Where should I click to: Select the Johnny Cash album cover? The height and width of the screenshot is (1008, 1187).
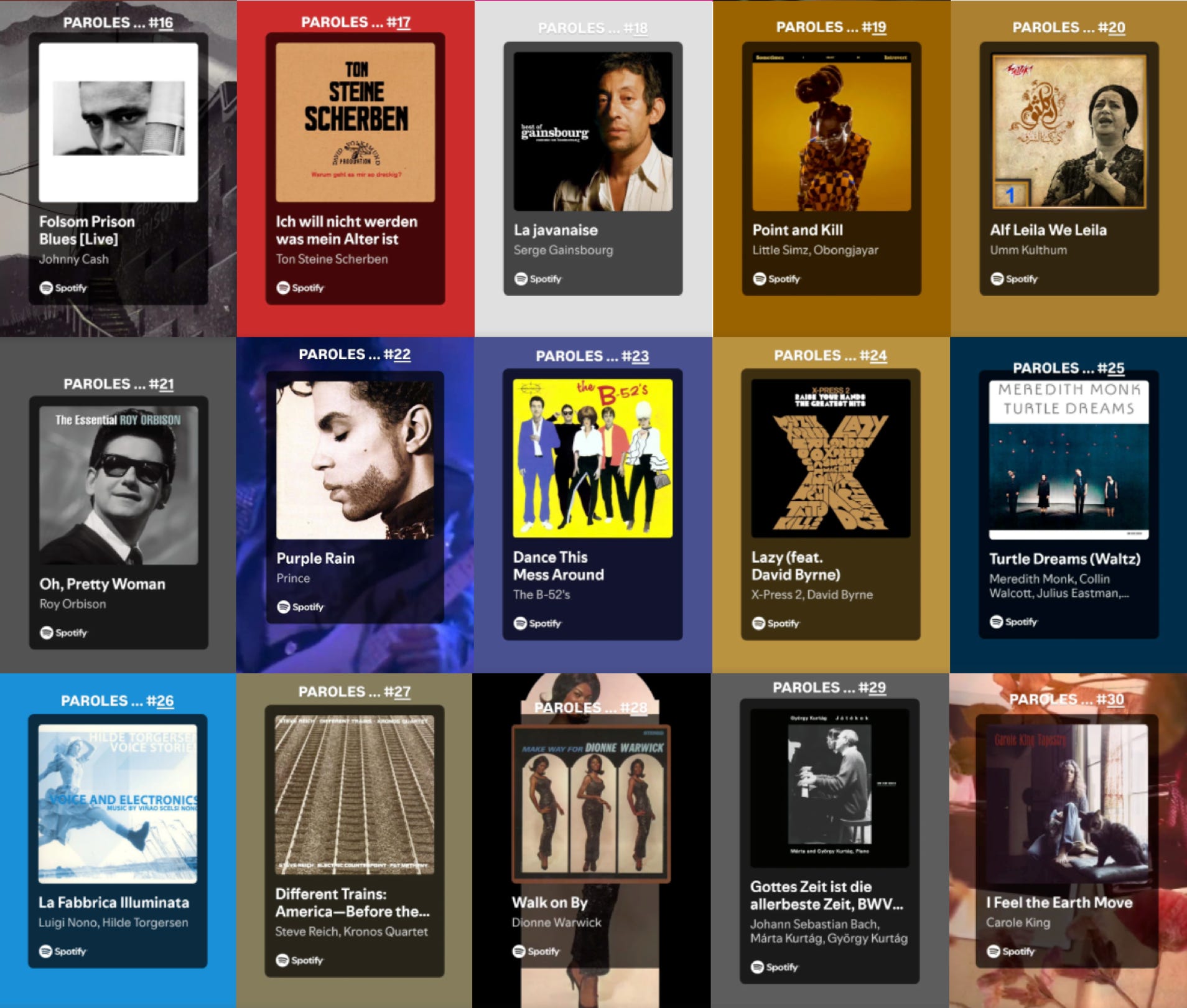pyautogui.click(x=118, y=122)
